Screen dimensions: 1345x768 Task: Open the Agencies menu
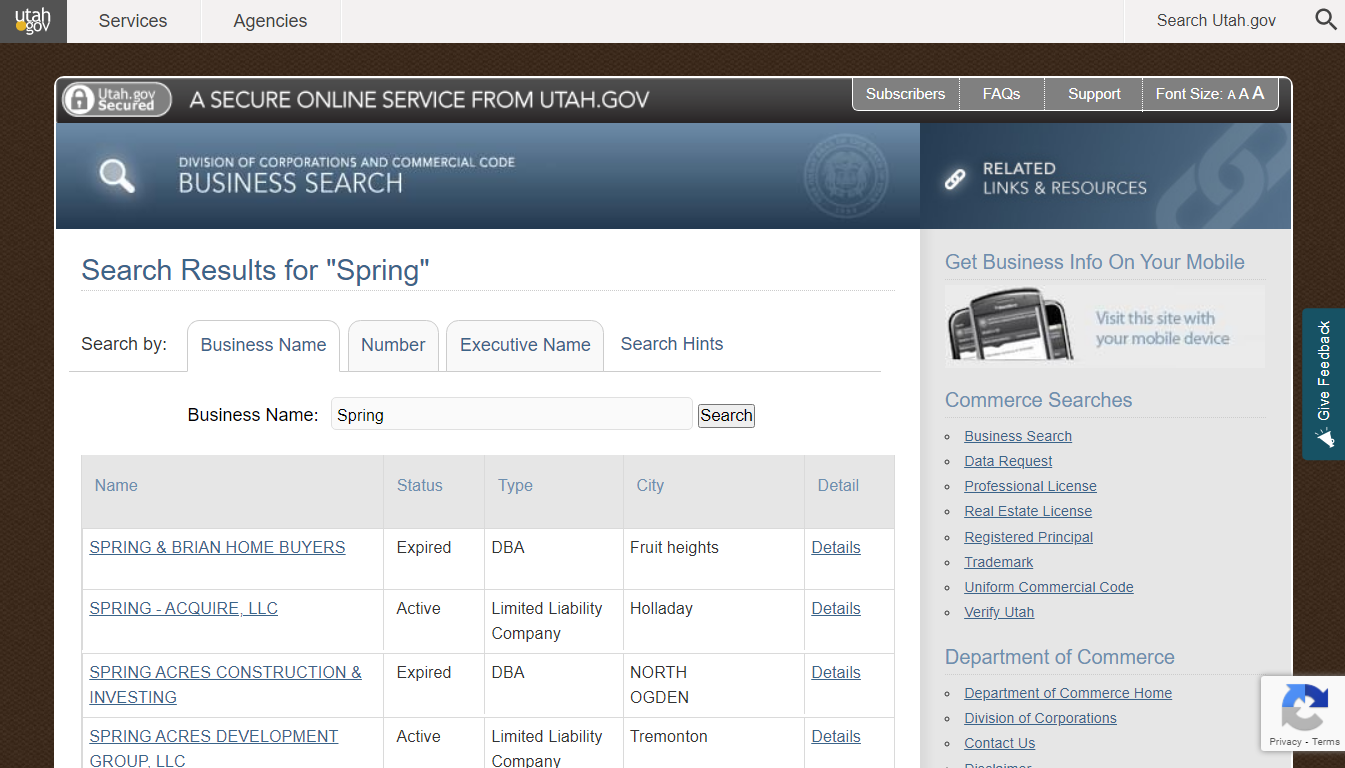pos(270,21)
